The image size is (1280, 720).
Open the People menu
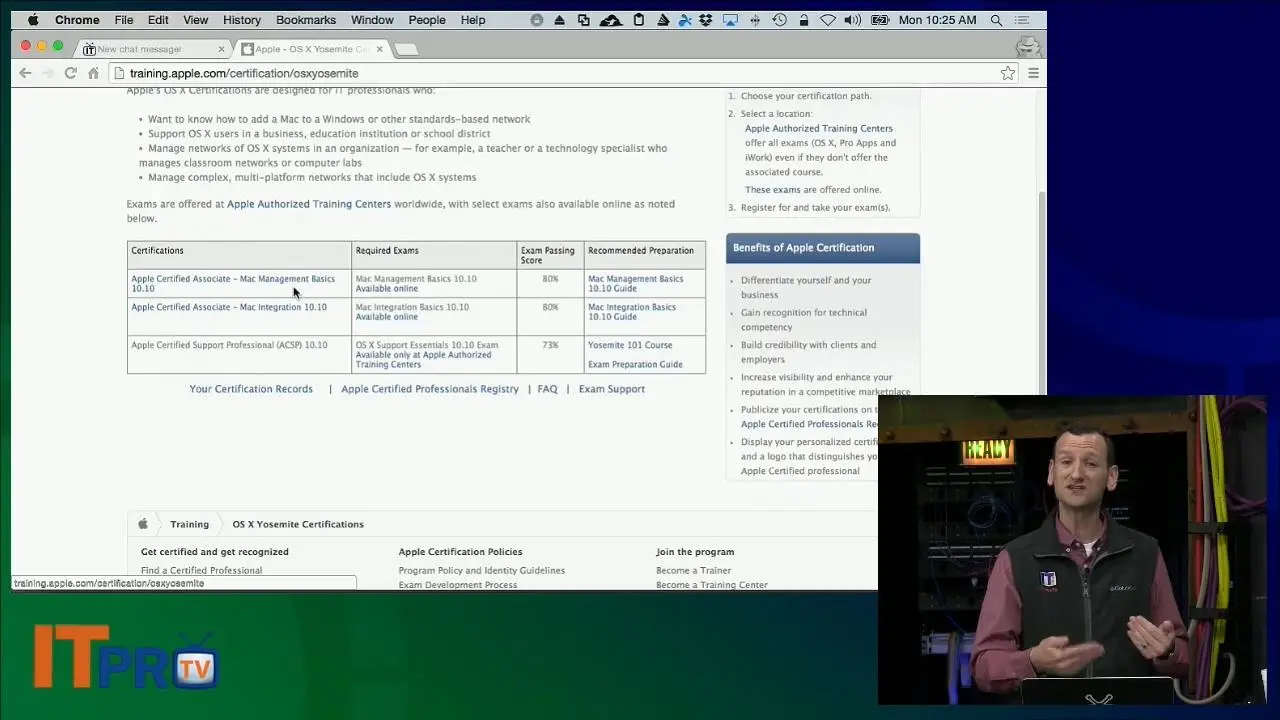coord(427,20)
